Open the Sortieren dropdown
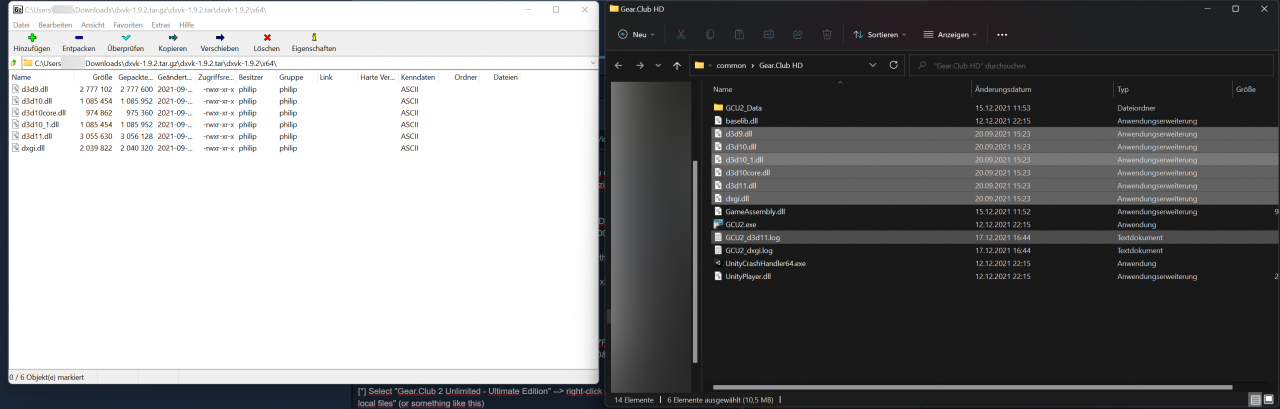The image size is (1280, 409). (879, 34)
